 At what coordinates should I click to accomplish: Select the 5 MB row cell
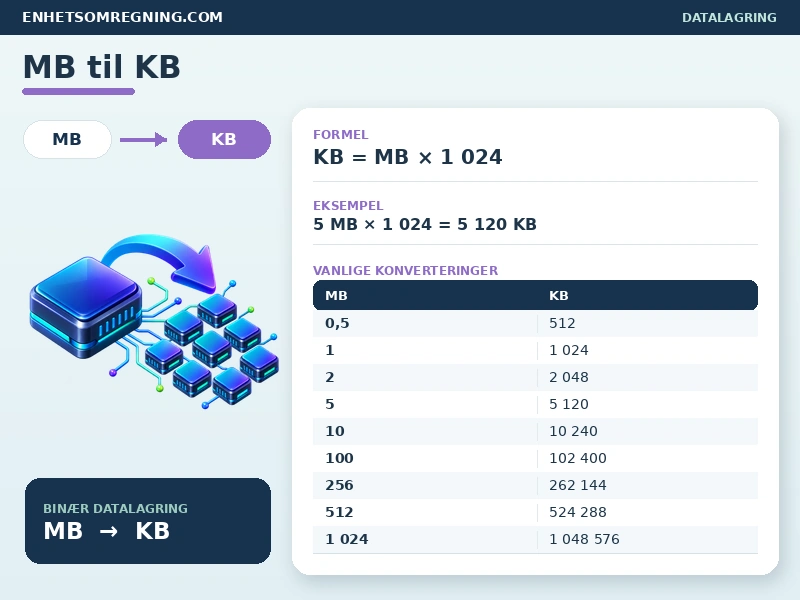tap(425, 405)
